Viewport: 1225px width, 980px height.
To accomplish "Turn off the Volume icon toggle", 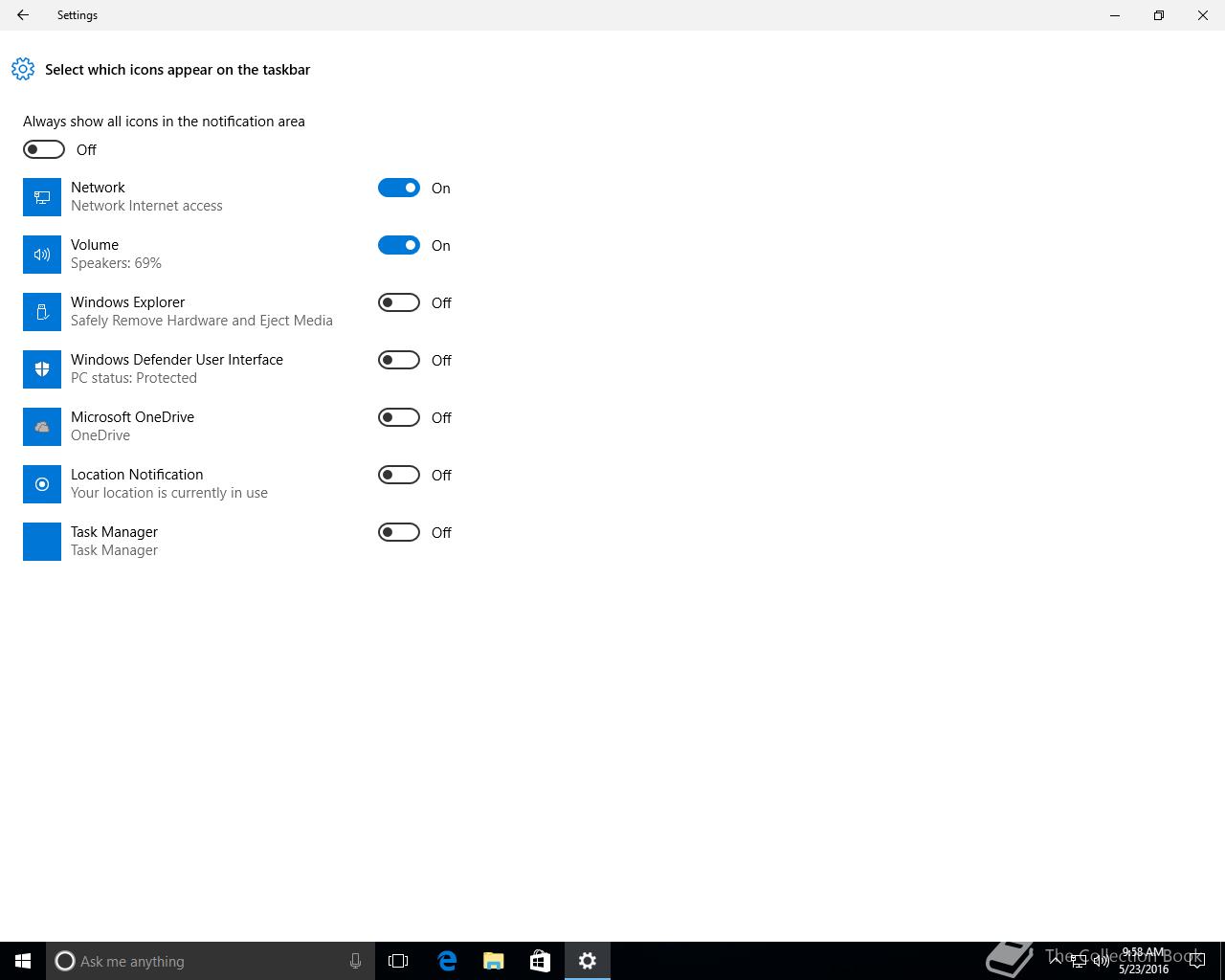I will click(x=399, y=245).
